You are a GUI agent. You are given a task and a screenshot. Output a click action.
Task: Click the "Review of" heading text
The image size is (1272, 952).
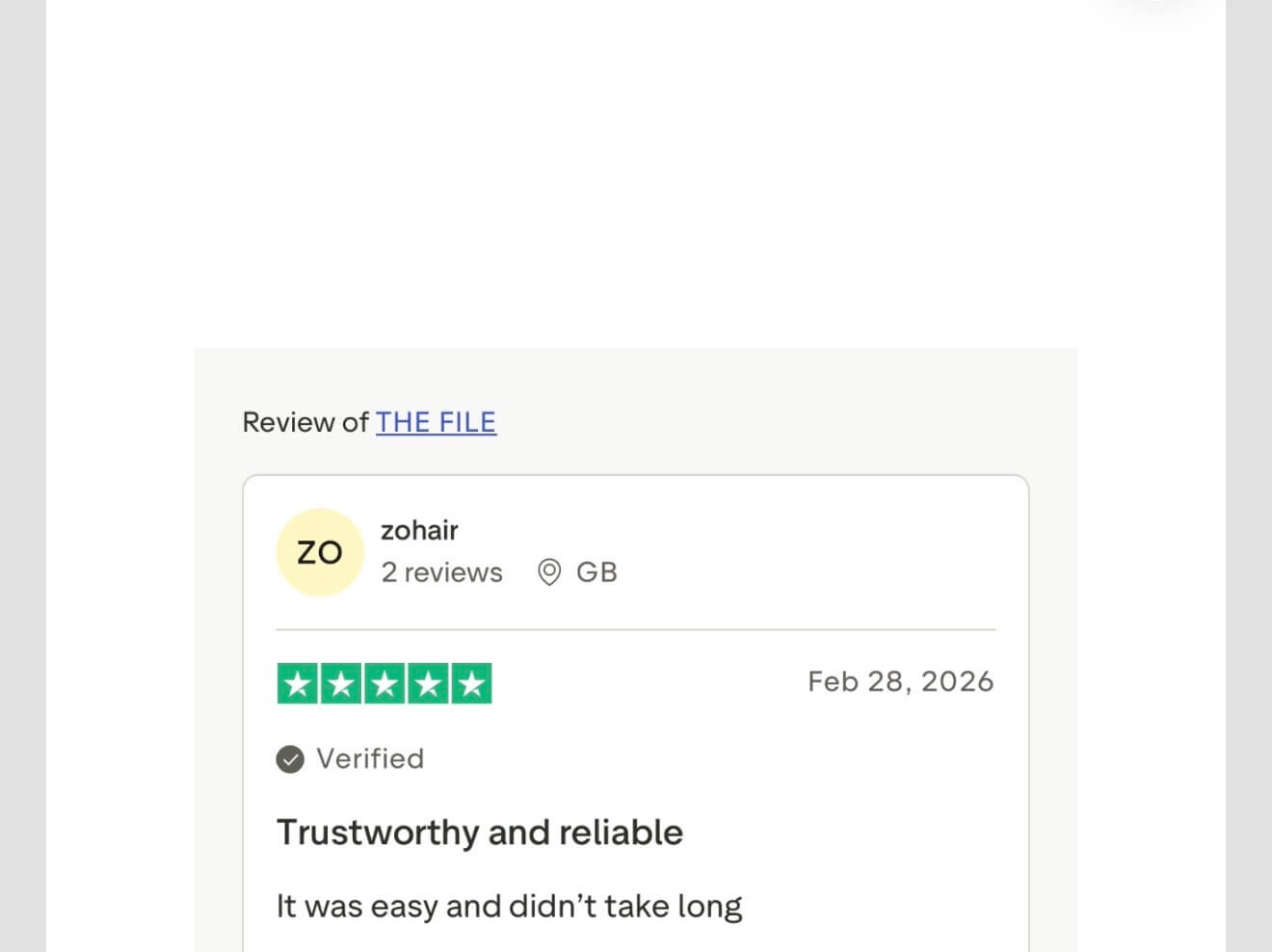coord(305,422)
